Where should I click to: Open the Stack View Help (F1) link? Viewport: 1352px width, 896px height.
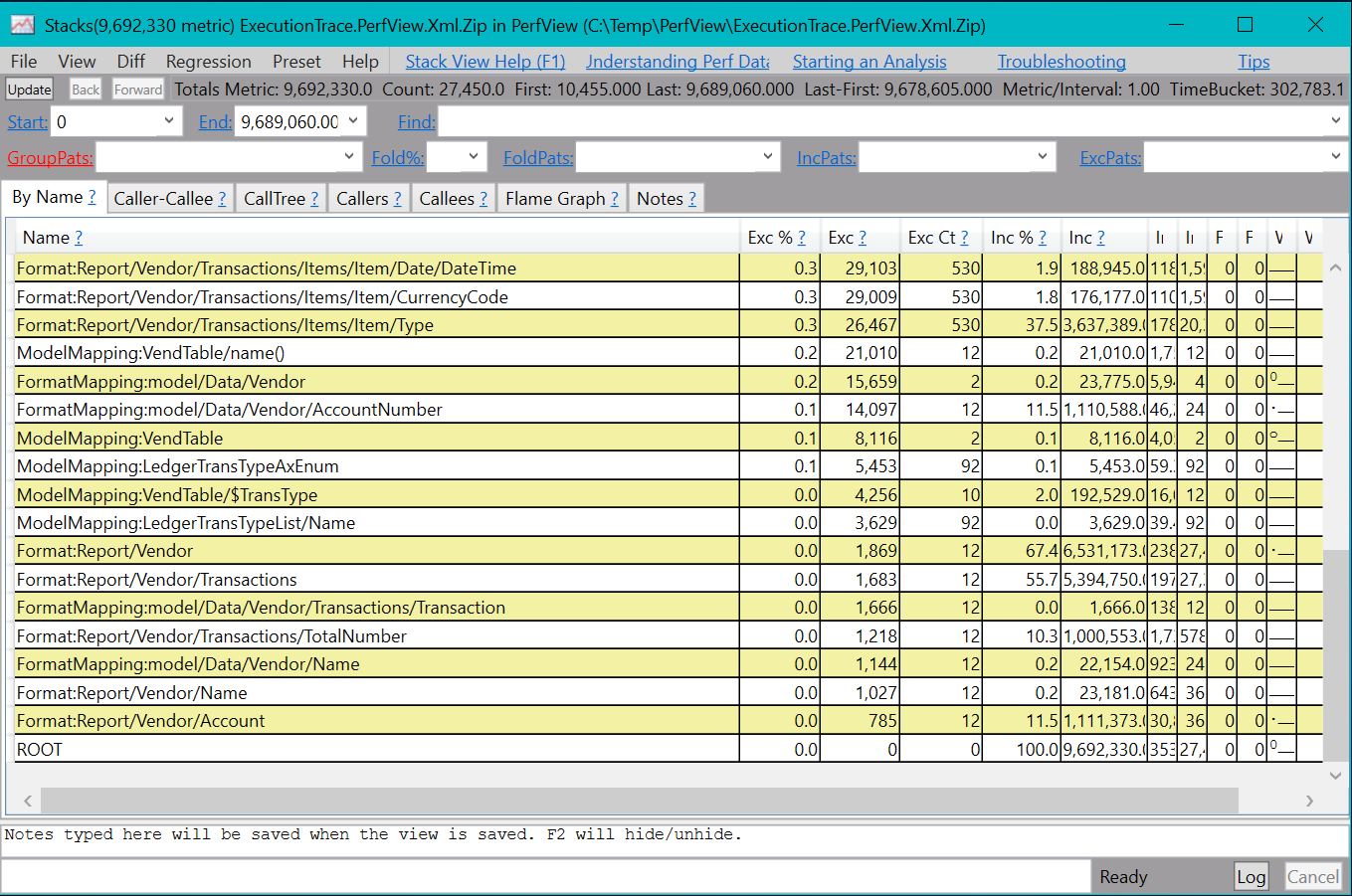tap(485, 62)
